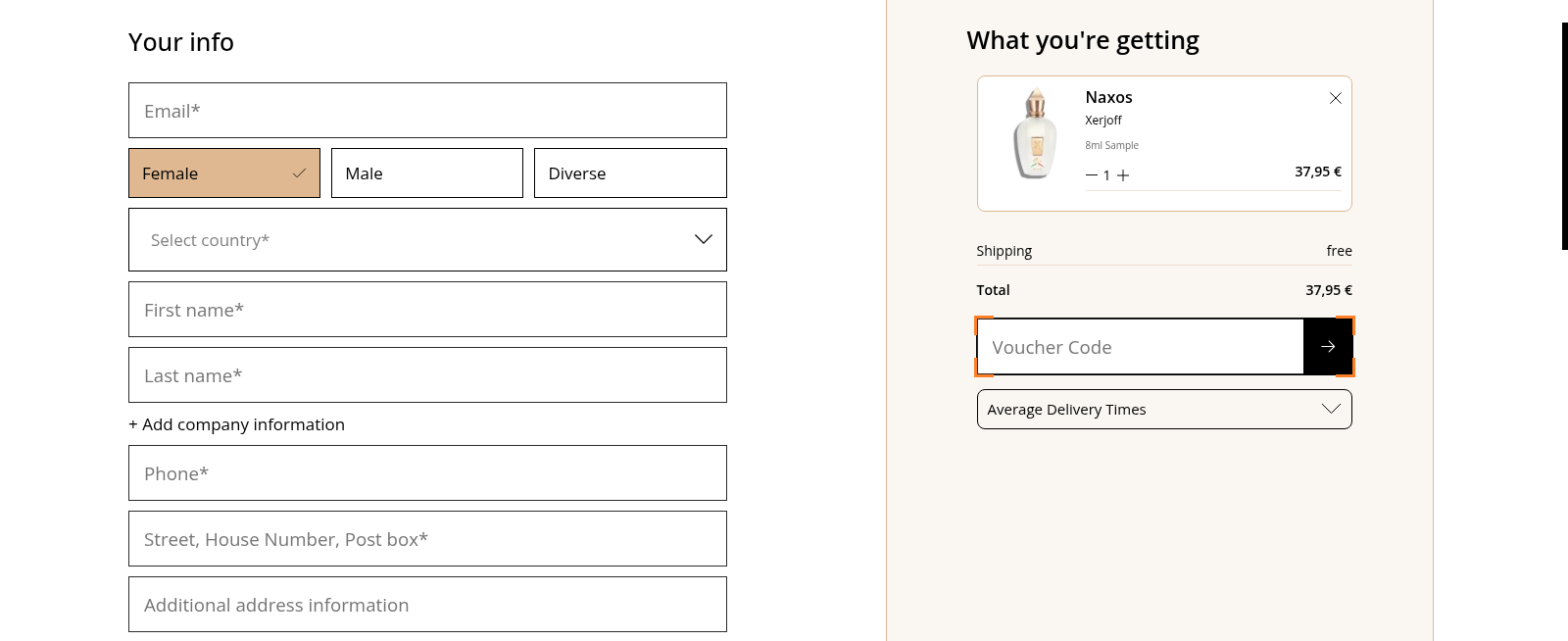Click the Additional address information field
Screen dimensions: 1568x641
(x=427, y=605)
